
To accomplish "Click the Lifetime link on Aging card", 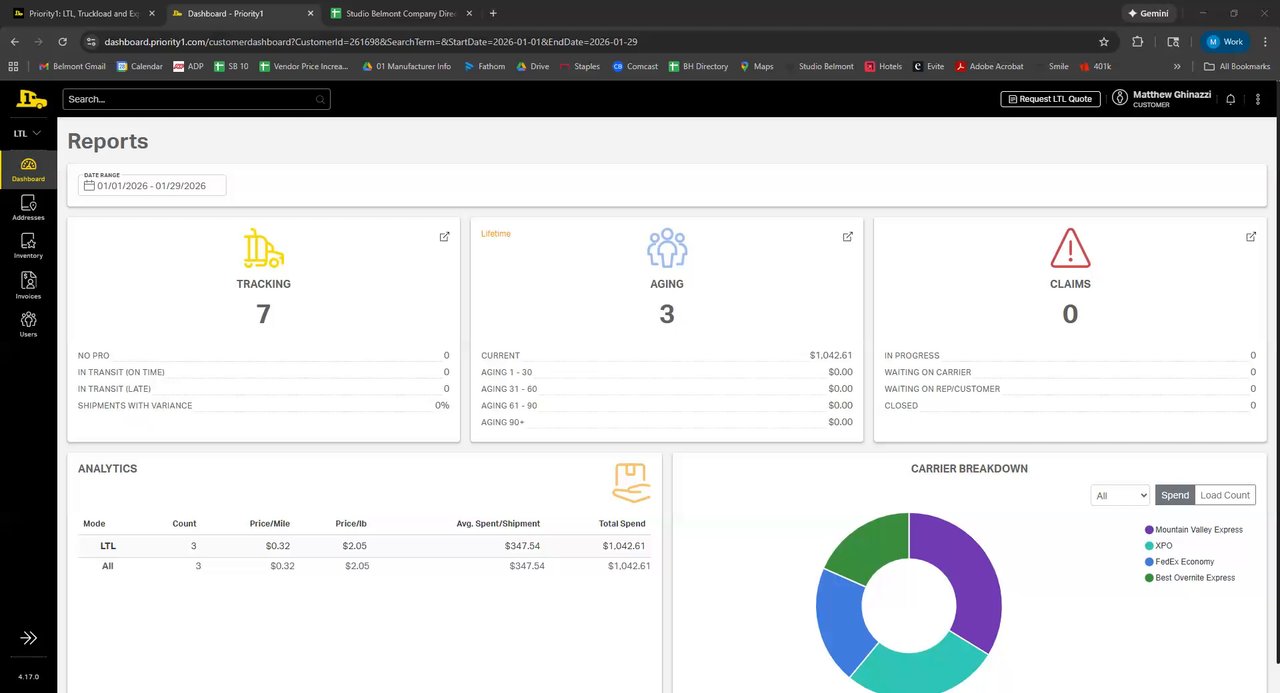I will tap(496, 234).
